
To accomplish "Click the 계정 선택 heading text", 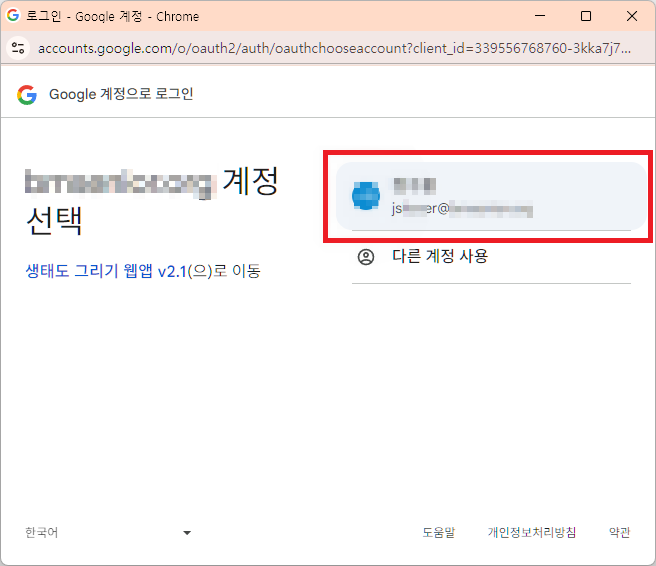I will [152, 201].
